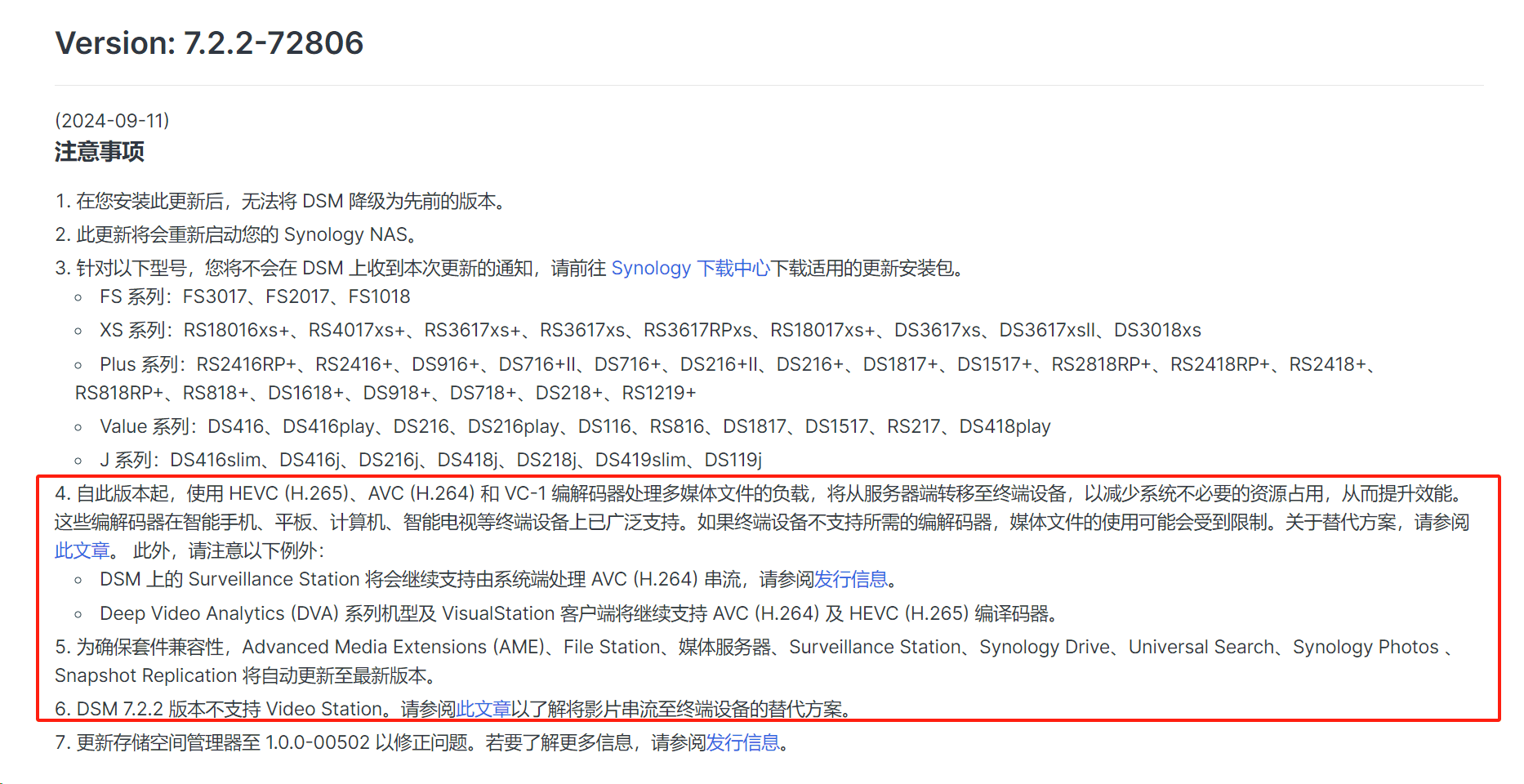Select the 注意事项 section heading
Viewport: 1524px width, 784px height.
[99, 152]
